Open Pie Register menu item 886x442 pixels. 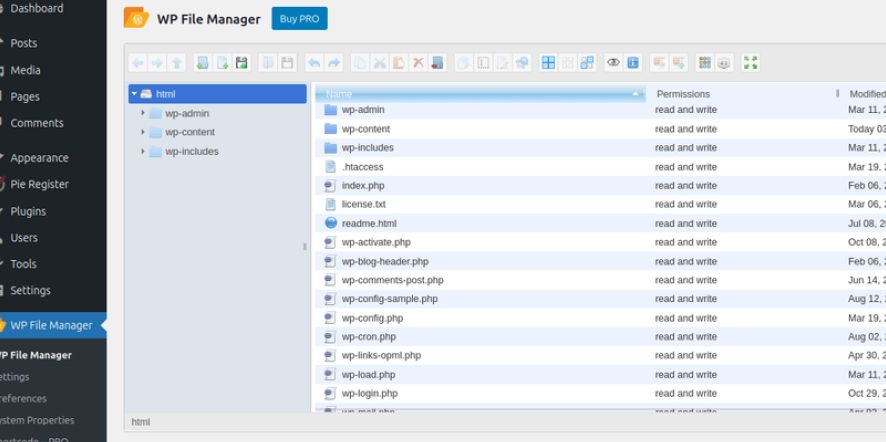tap(40, 184)
